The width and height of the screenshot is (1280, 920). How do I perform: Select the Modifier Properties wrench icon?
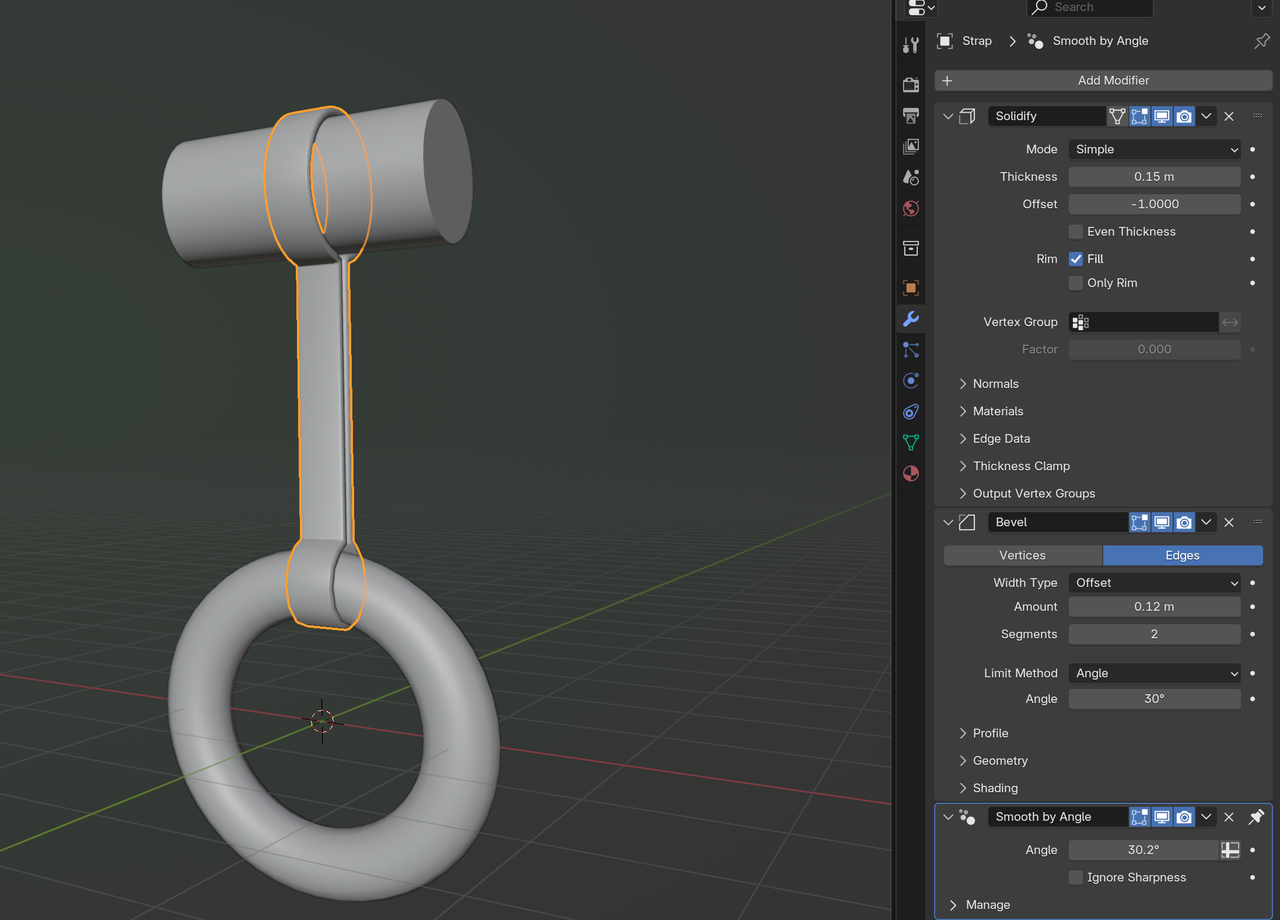pyautogui.click(x=911, y=318)
